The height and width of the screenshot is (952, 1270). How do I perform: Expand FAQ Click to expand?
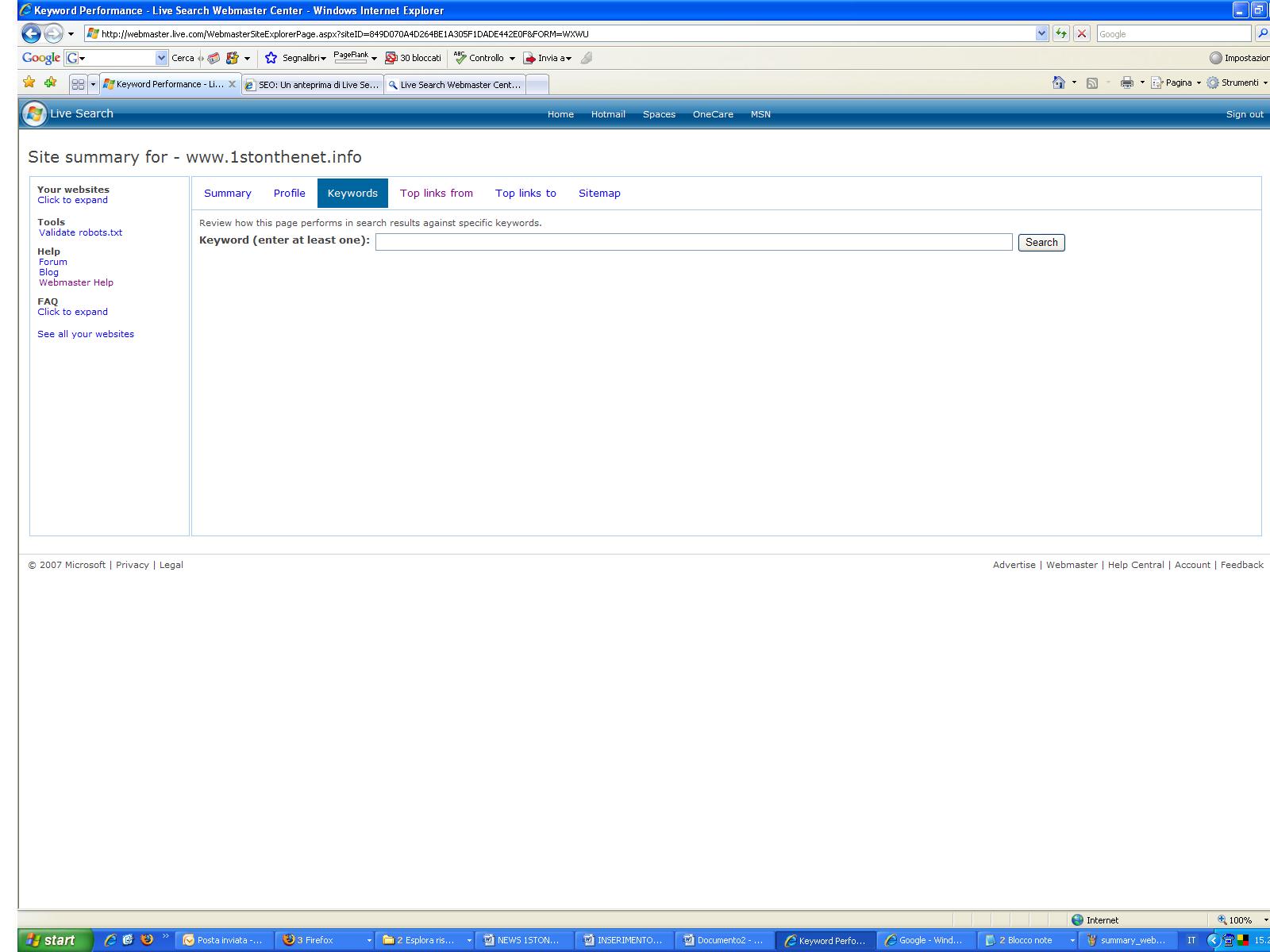[72, 312]
